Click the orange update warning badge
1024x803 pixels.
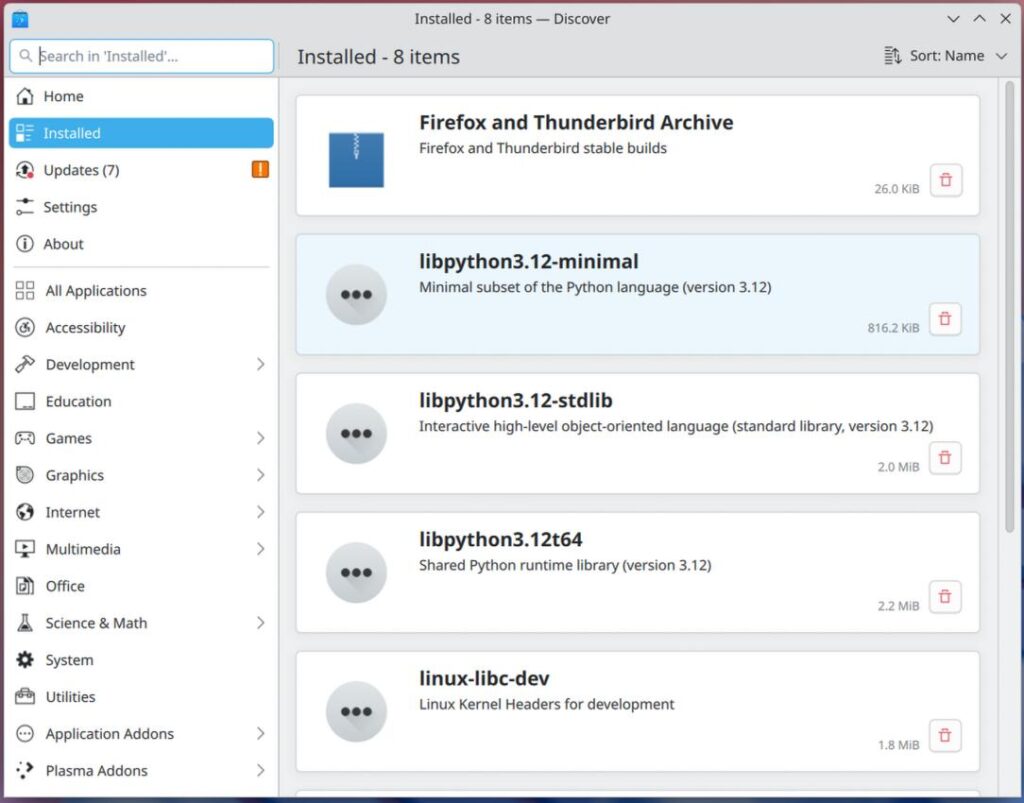(260, 170)
